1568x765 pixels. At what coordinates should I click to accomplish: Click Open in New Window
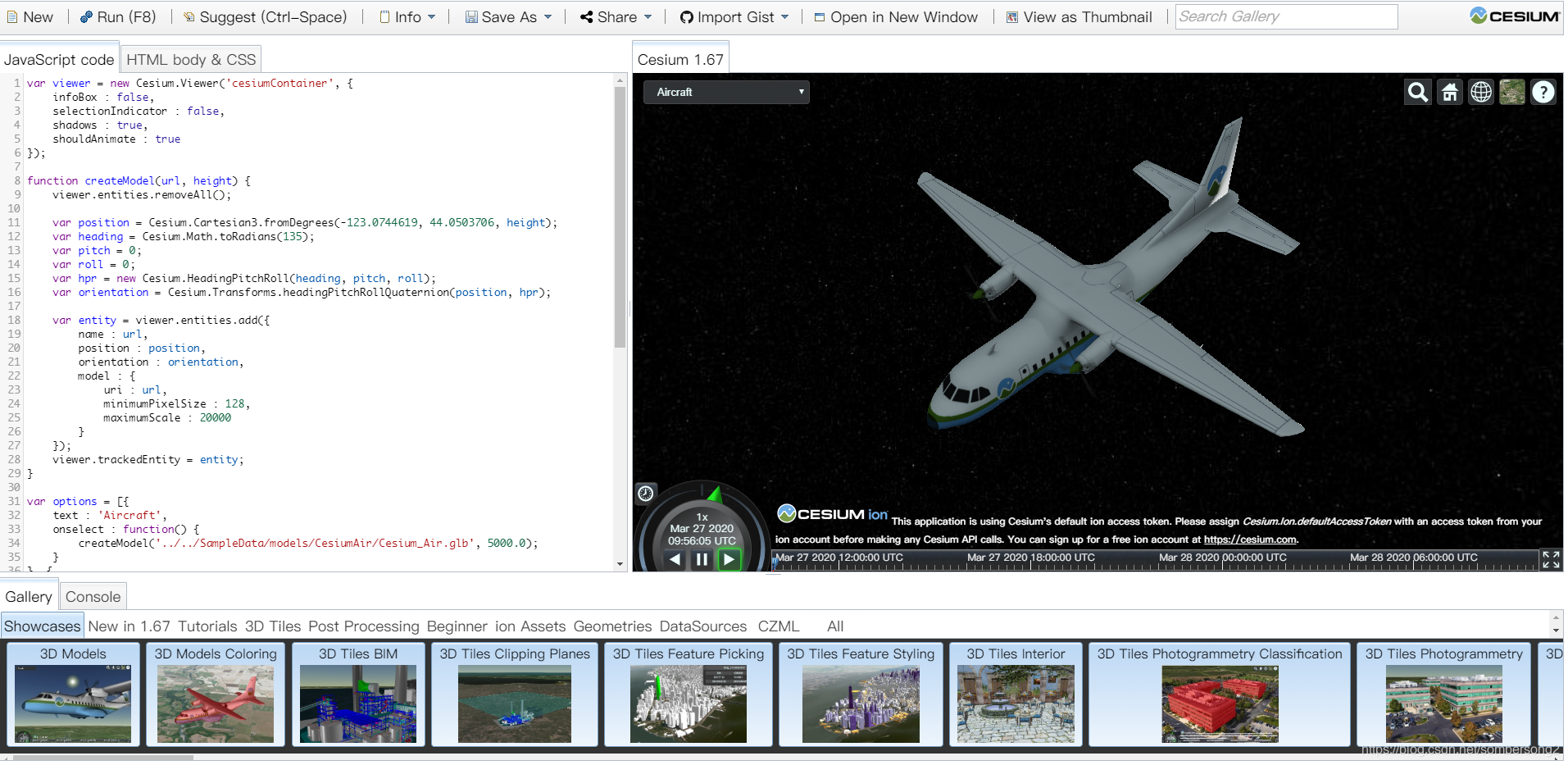pos(896,17)
